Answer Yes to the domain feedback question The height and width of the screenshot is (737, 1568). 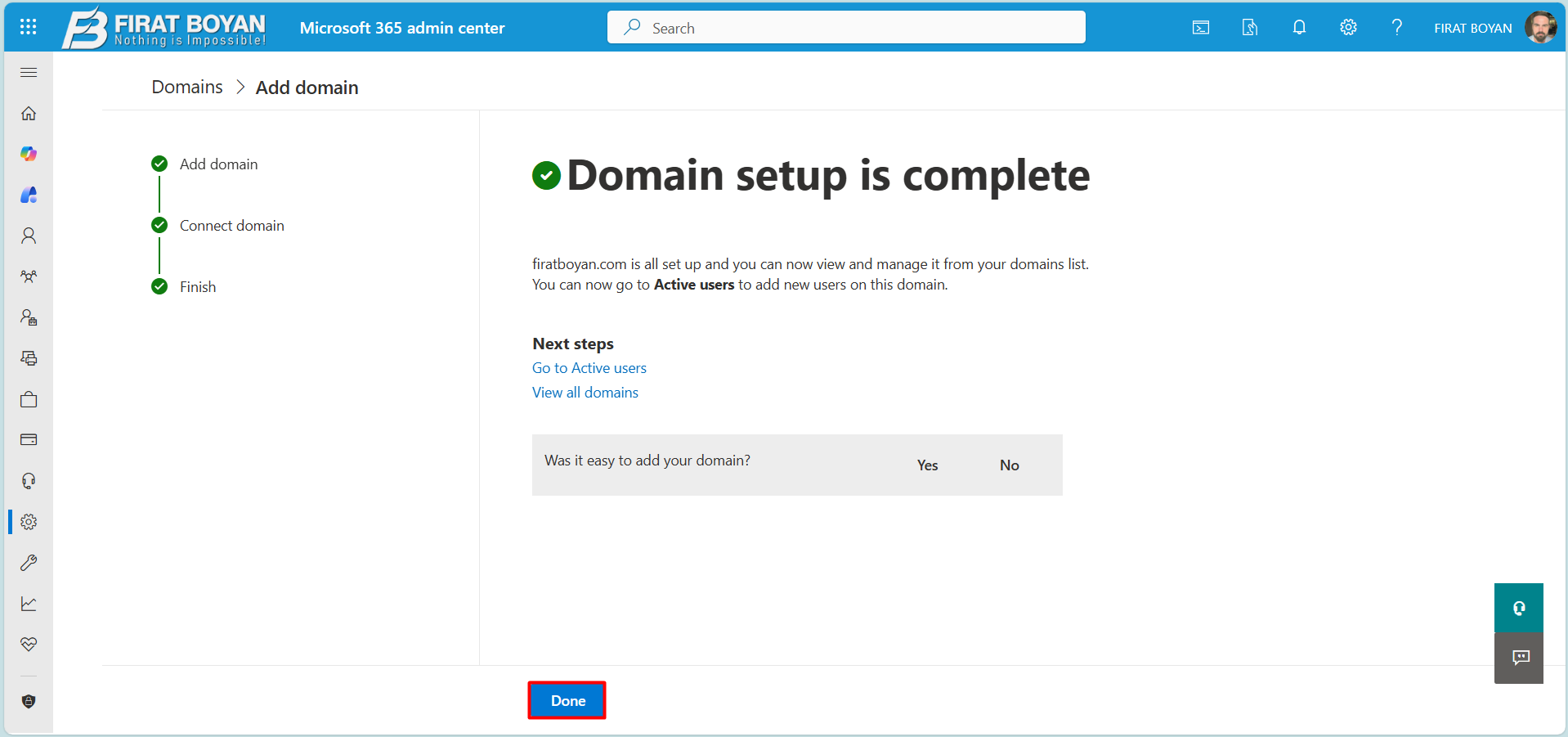click(926, 465)
